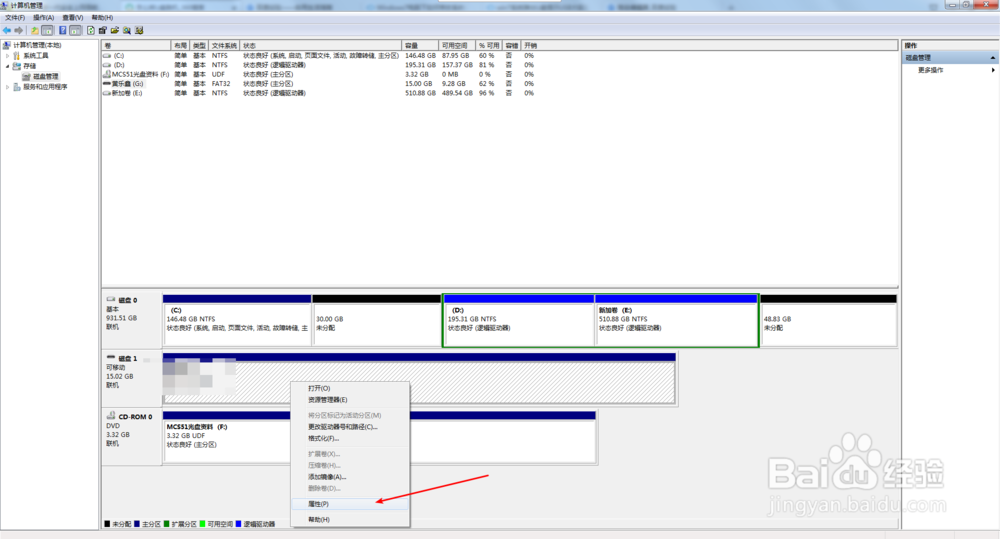This screenshot has height=539, width=1000.
Task: Toggle the Show/Hide console tree toolbar icon
Action: [47, 31]
